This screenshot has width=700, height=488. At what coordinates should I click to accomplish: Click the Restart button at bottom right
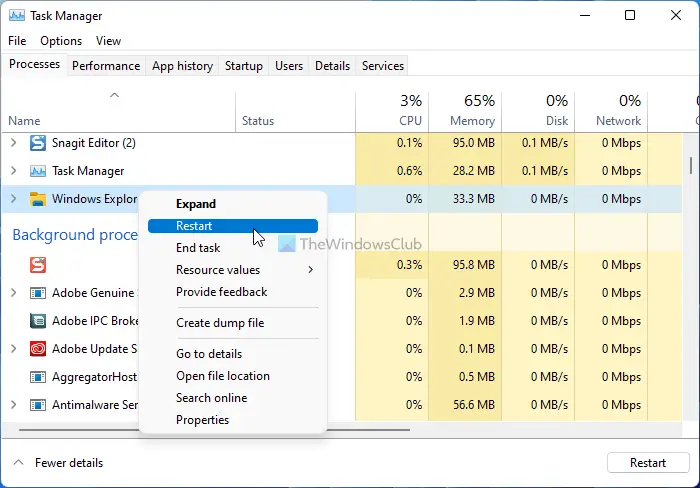[648, 463]
